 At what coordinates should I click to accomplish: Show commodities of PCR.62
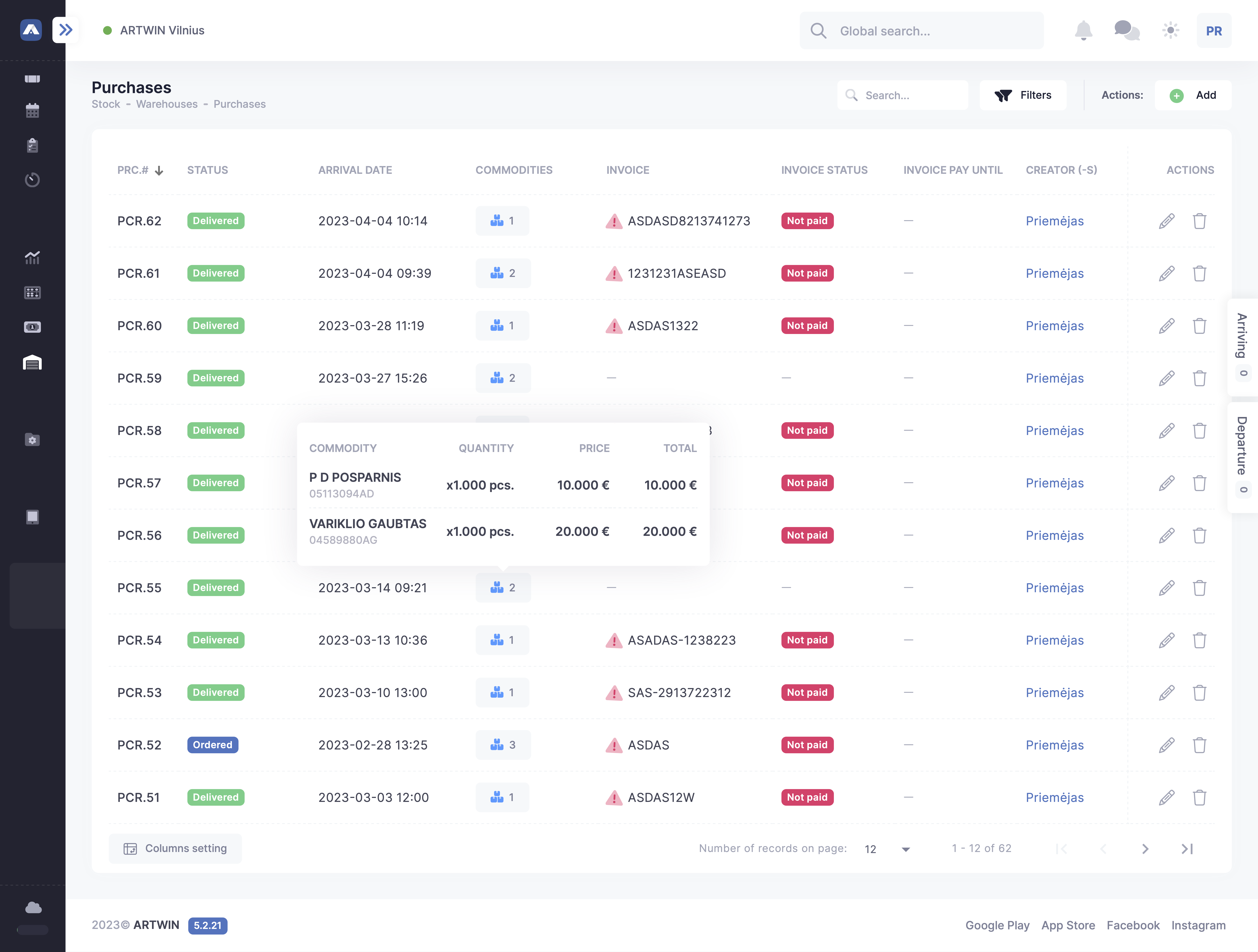[502, 221]
